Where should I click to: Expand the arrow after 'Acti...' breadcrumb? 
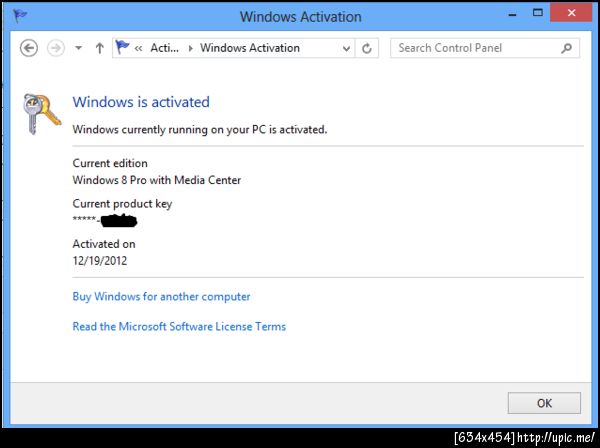click(x=190, y=48)
